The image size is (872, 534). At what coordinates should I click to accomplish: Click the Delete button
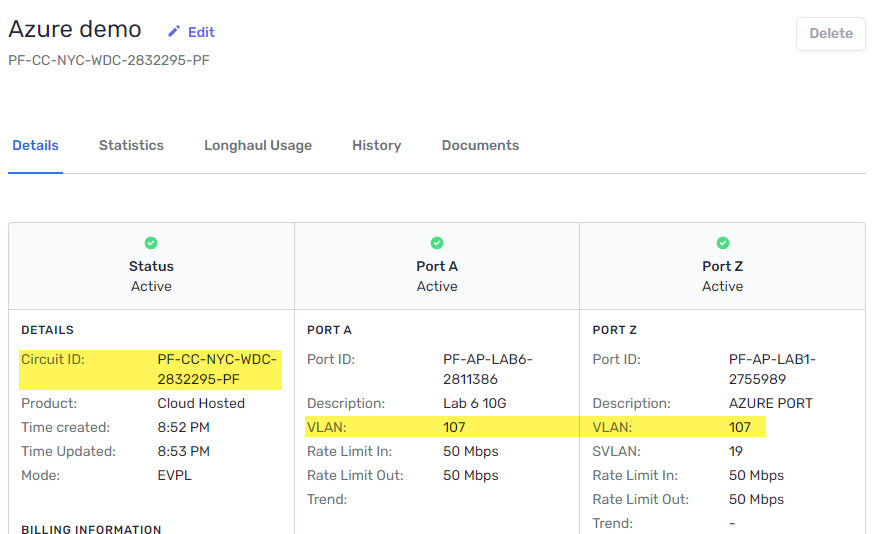(x=831, y=33)
